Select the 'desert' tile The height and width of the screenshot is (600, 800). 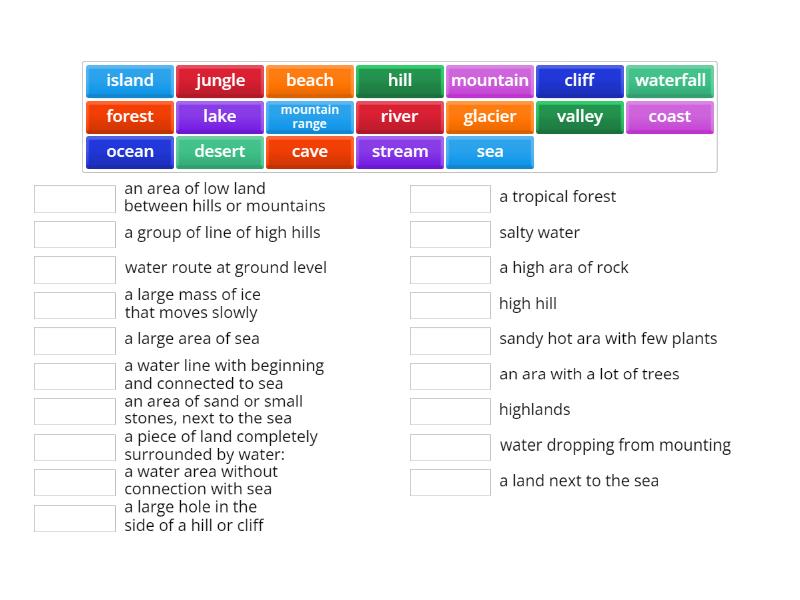219,152
